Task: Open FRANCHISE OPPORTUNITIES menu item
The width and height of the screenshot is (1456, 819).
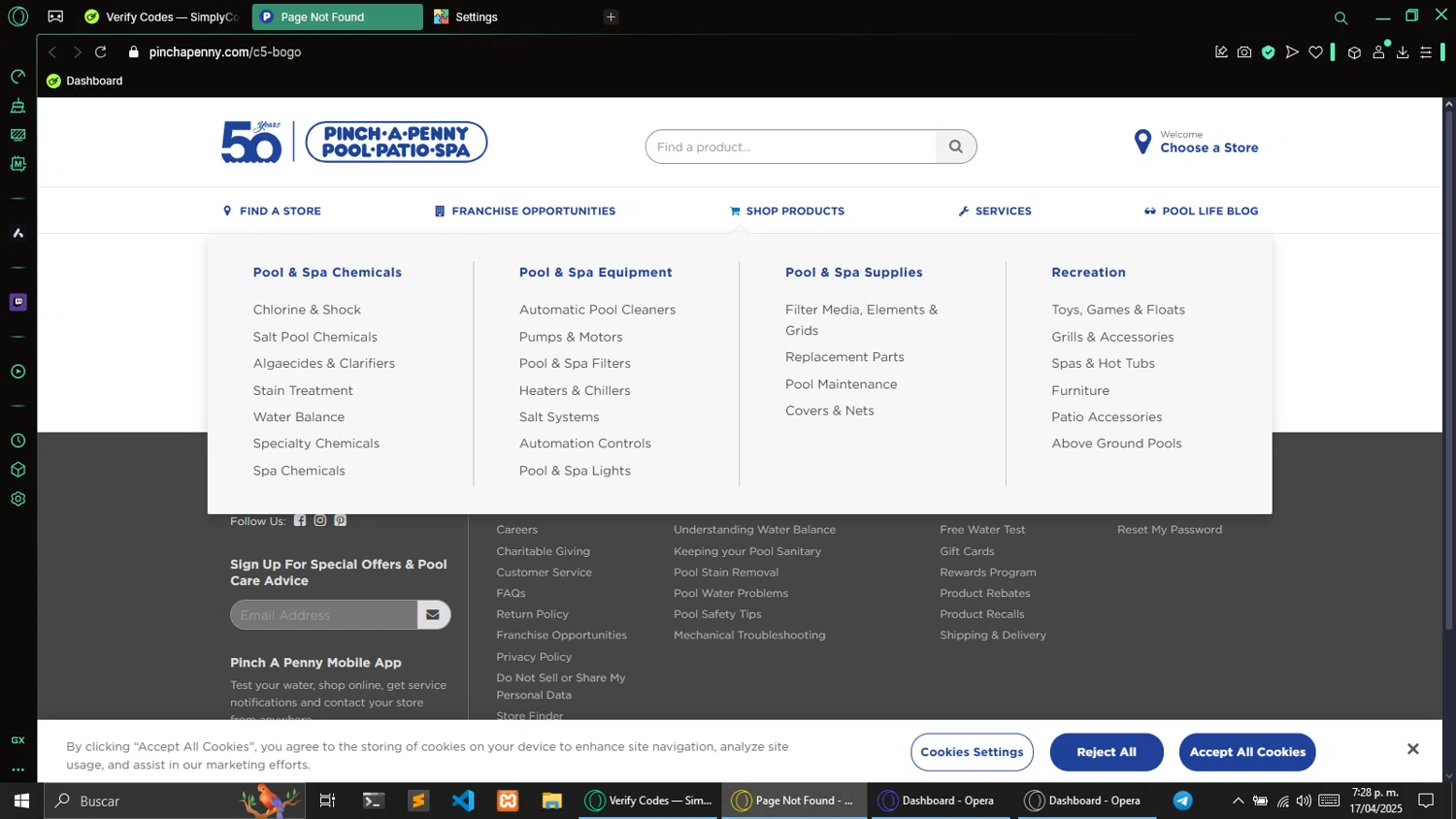Action: click(x=525, y=211)
